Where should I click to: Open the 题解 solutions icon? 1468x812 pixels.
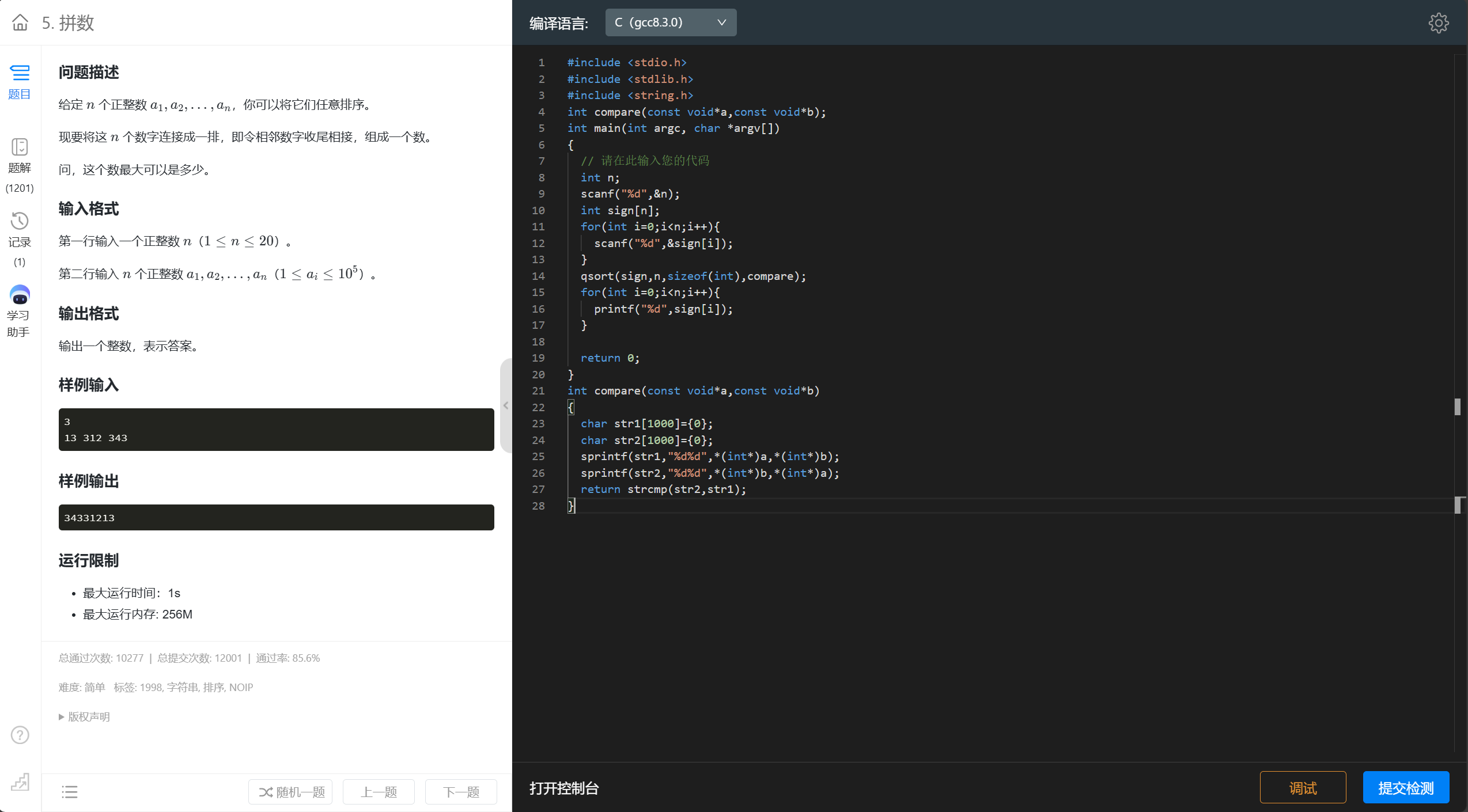[20, 147]
